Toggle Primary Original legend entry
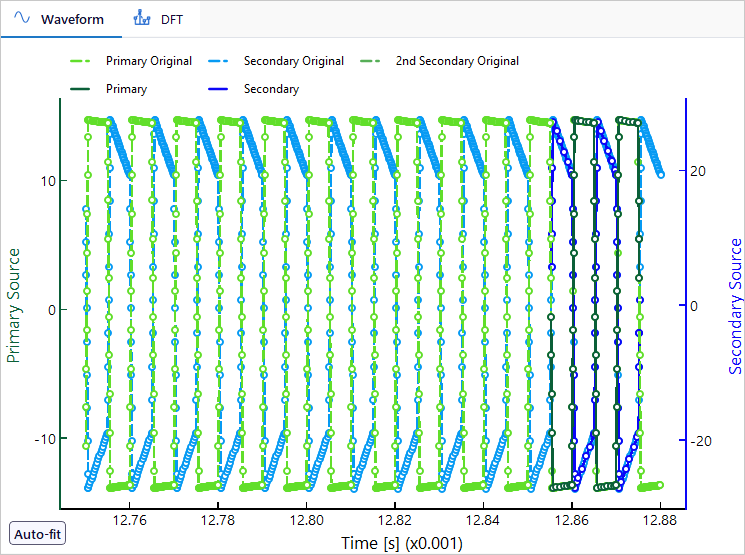Screen dimensions: 745x555 click(x=131, y=61)
